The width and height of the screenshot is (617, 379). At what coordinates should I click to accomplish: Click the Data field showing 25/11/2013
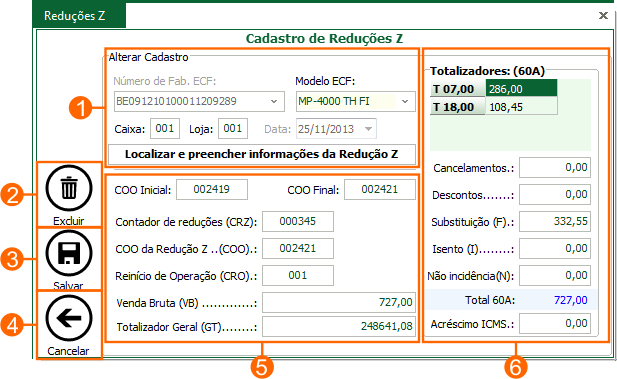click(x=336, y=129)
